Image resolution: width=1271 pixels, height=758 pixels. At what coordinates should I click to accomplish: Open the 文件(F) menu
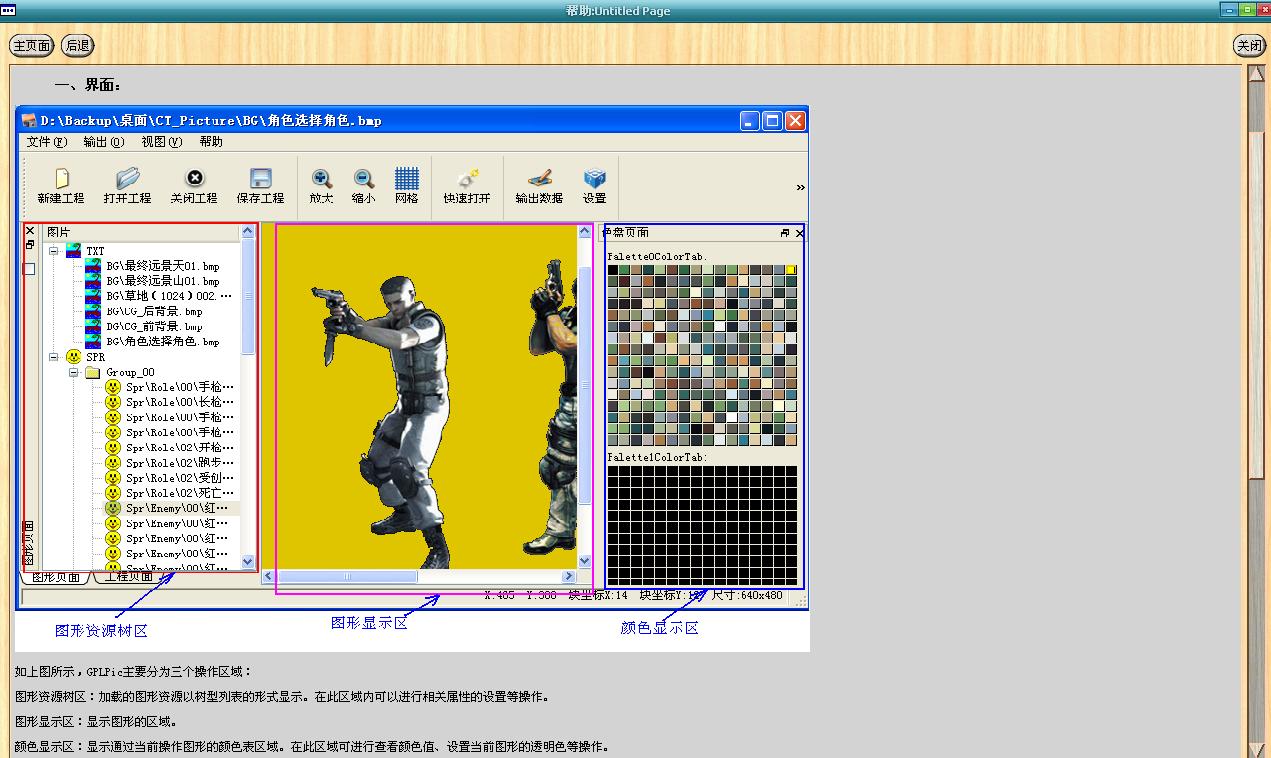[47, 142]
